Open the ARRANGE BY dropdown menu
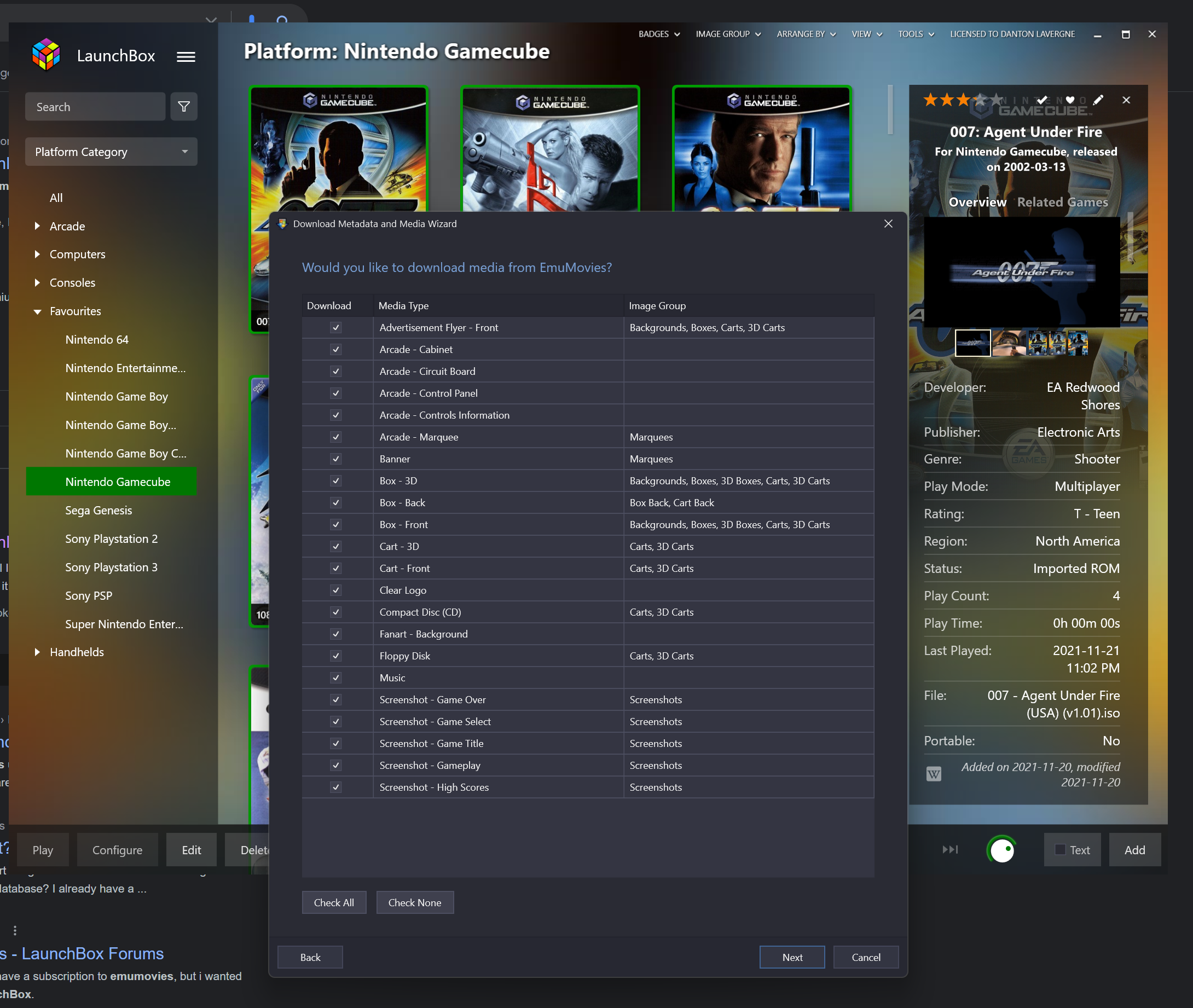The height and width of the screenshot is (1008, 1193). [x=806, y=34]
